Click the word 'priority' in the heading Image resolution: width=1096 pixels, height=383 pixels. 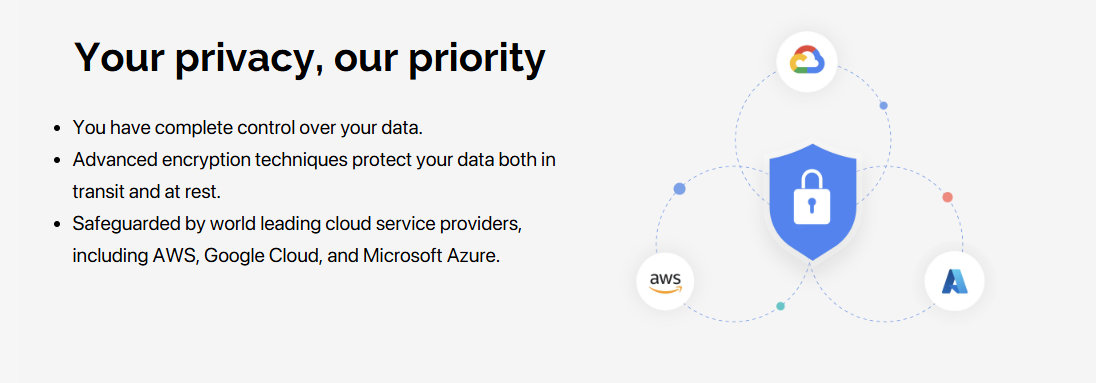[x=477, y=59]
